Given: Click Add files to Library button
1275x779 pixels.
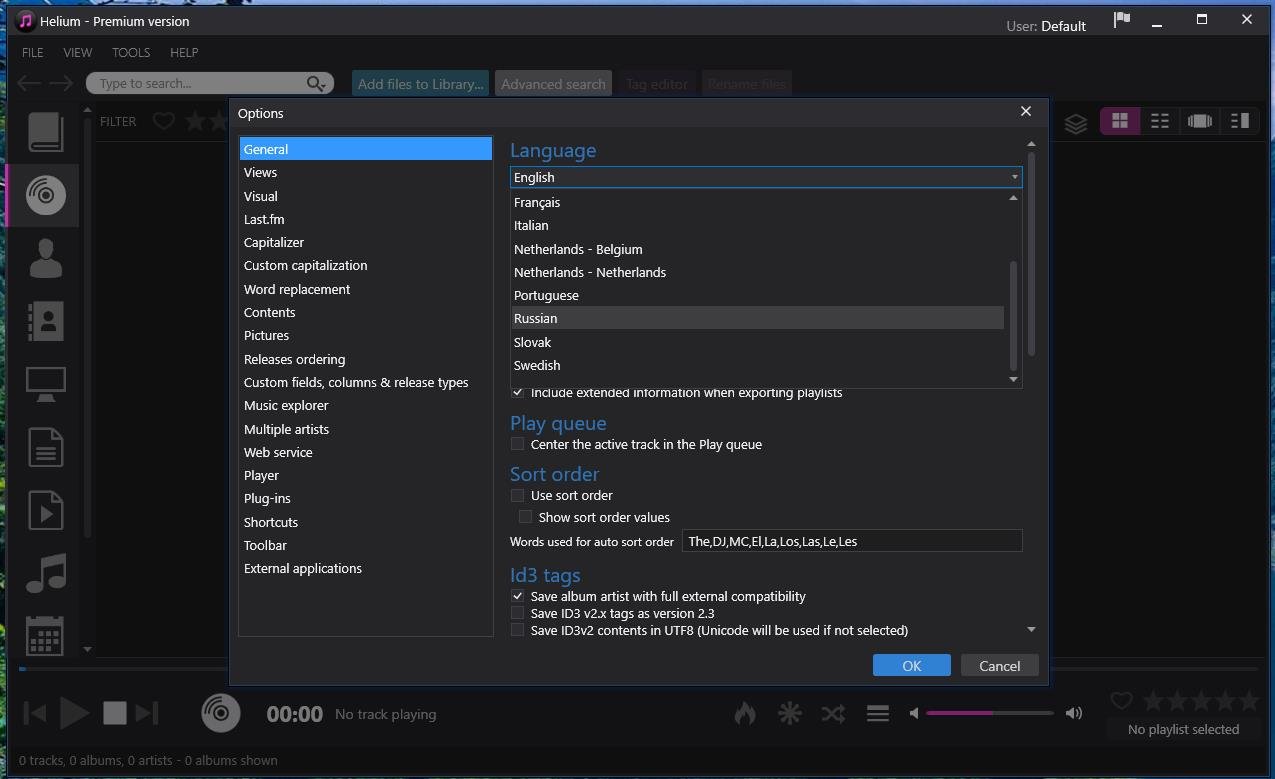Looking at the screenshot, I should [420, 84].
